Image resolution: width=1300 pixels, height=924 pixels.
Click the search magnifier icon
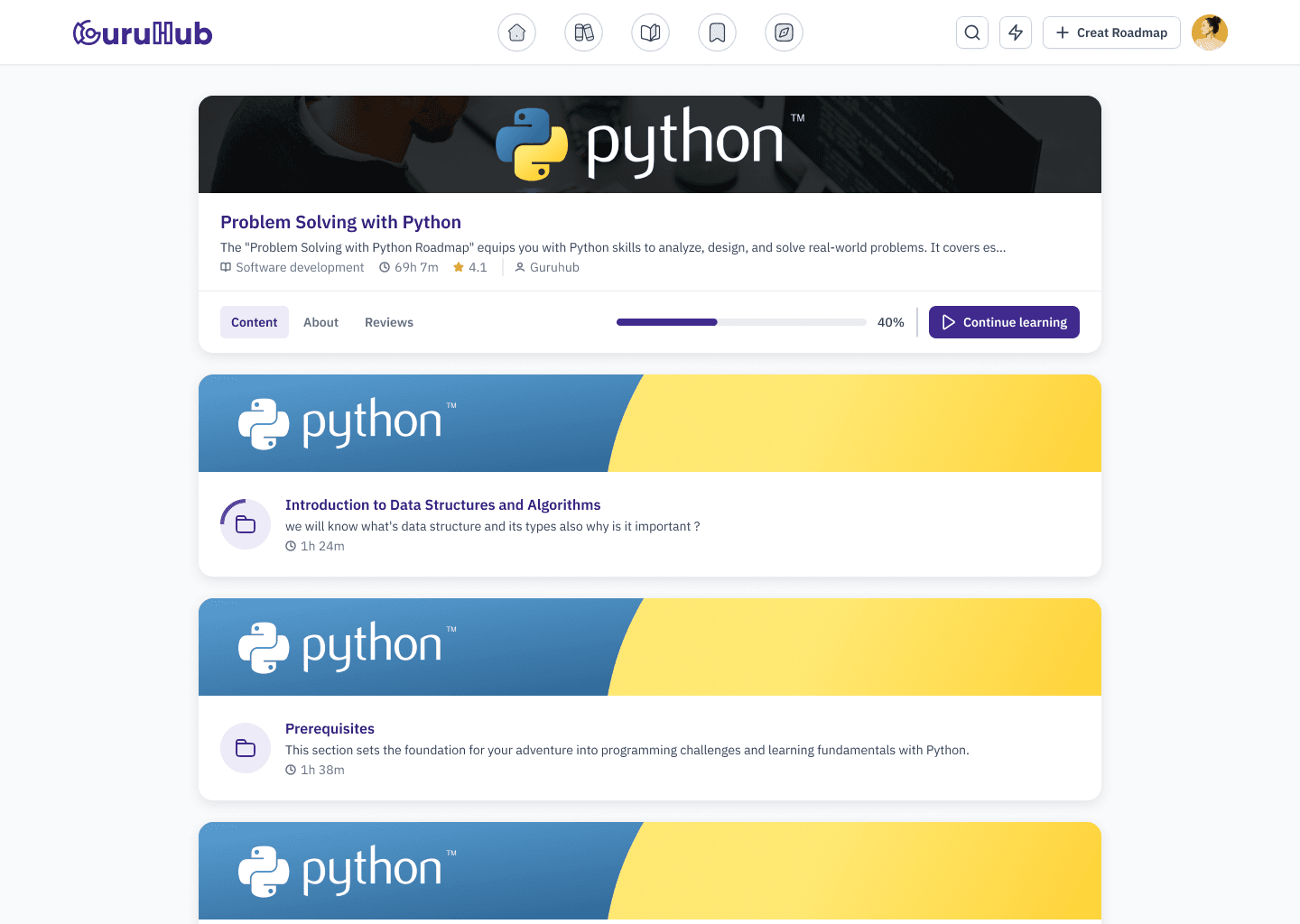[x=971, y=32]
